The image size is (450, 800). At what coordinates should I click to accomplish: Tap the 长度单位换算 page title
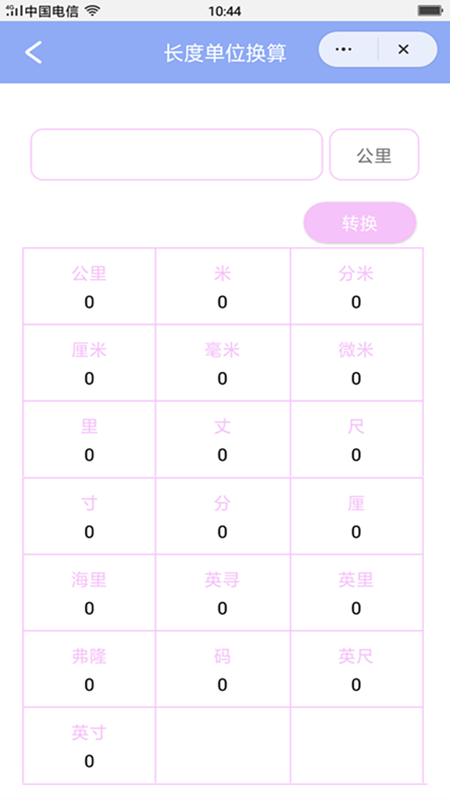225,53
